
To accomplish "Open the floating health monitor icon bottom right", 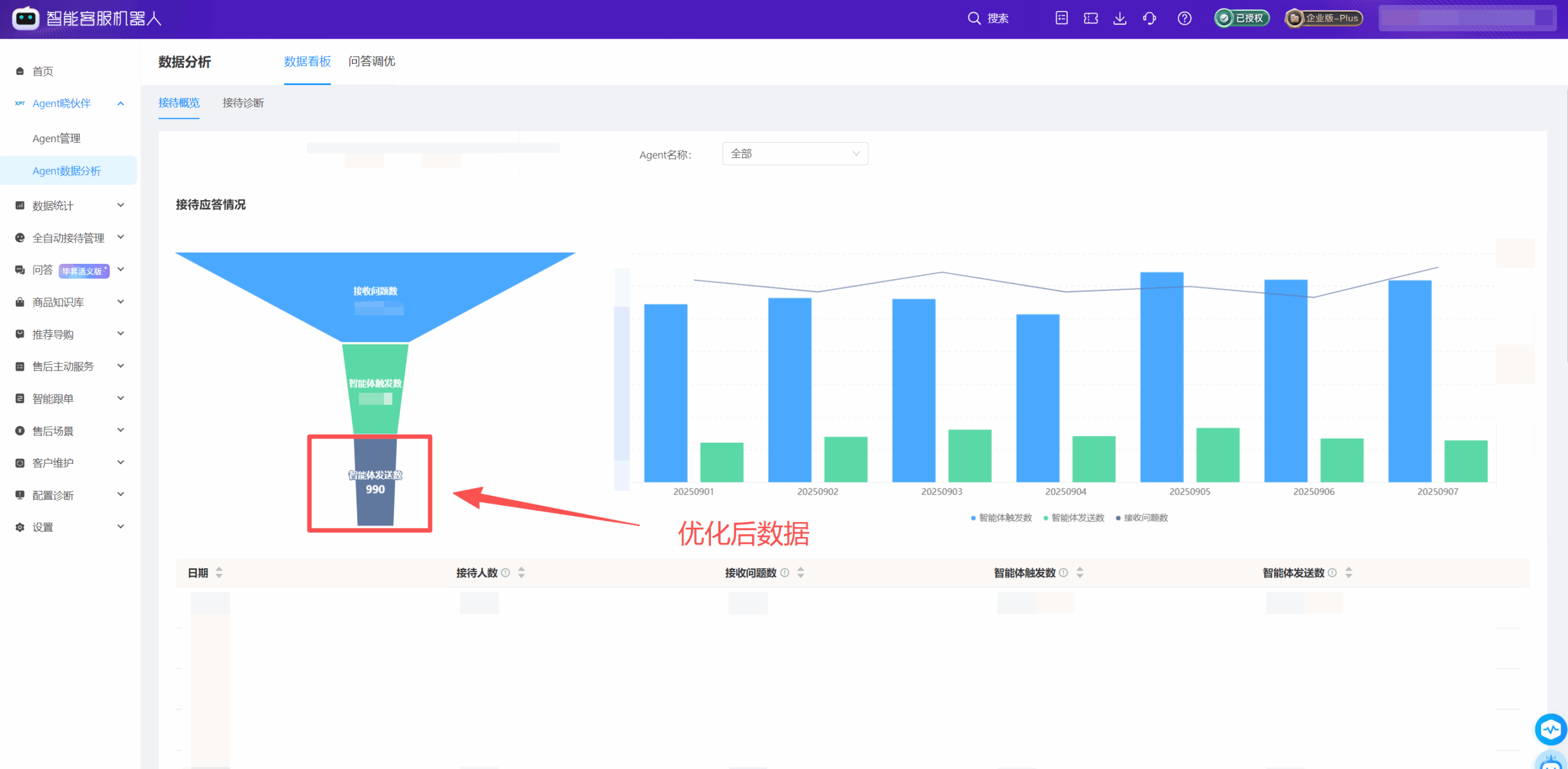I will click(x=1550, y=729).
